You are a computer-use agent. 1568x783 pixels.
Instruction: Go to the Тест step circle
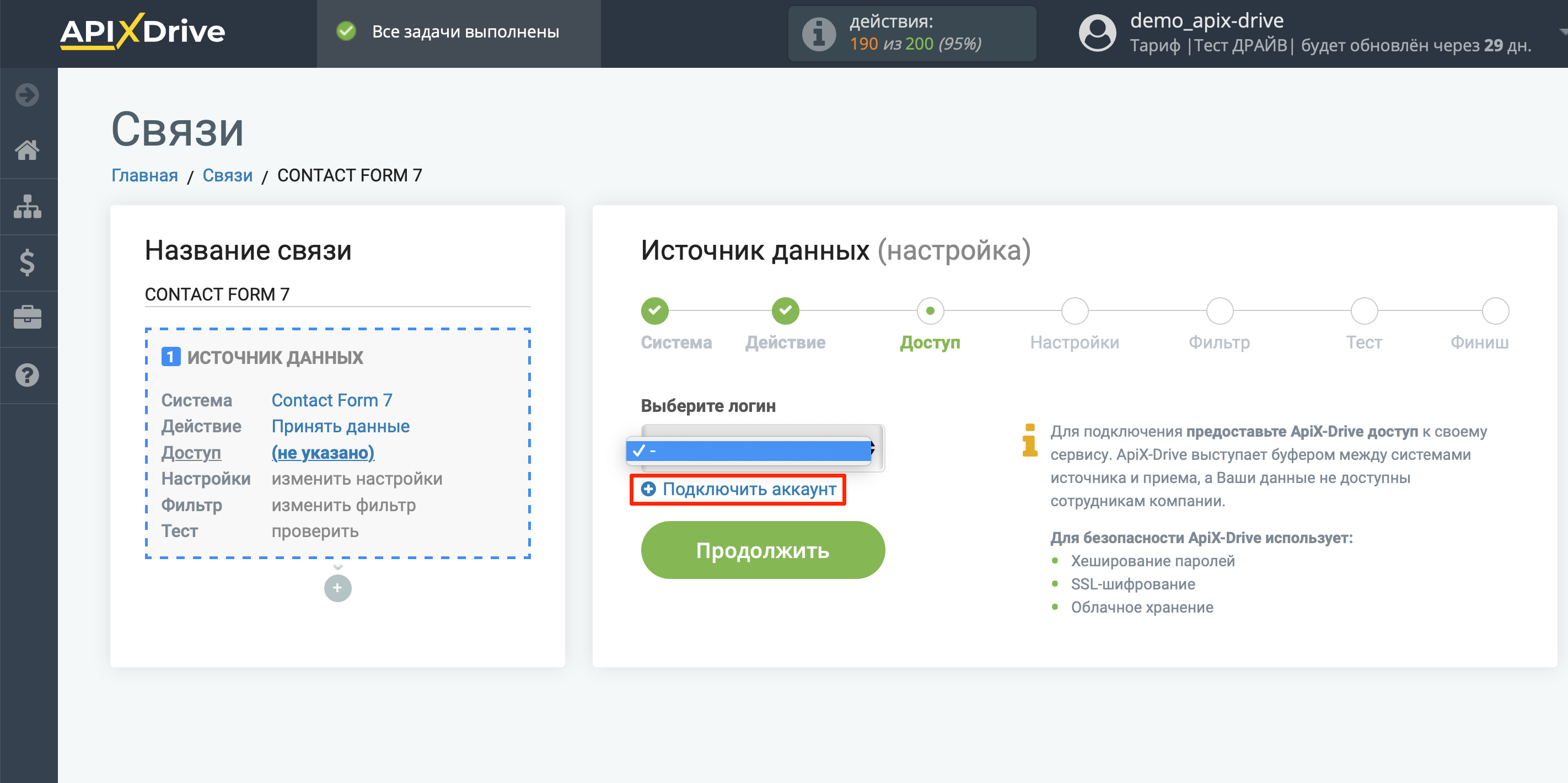(x=1364, y=311)
